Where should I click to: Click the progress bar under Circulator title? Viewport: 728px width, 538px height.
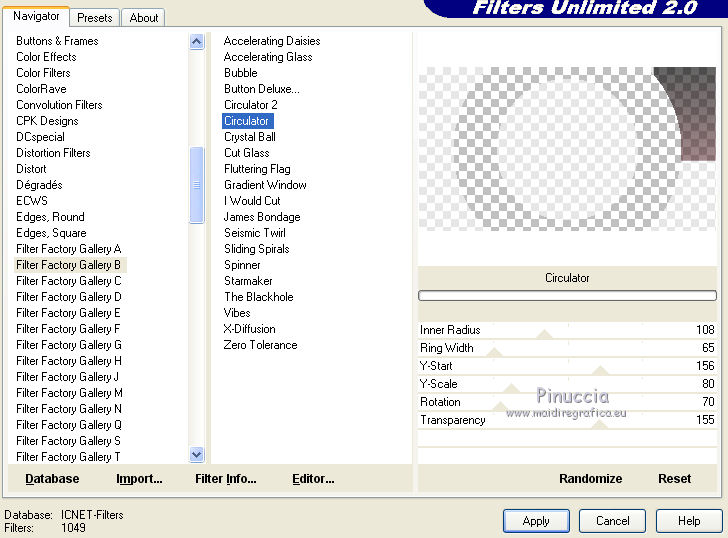pos(567,296)
